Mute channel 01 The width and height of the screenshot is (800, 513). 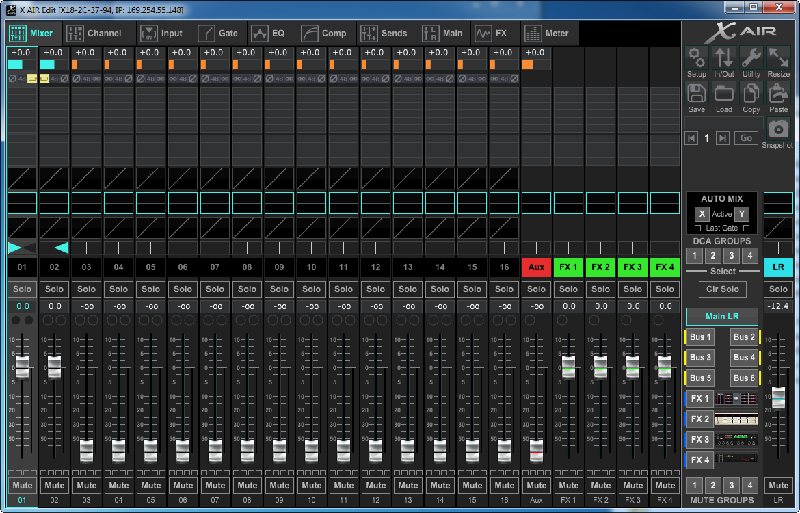click(22, 485)
